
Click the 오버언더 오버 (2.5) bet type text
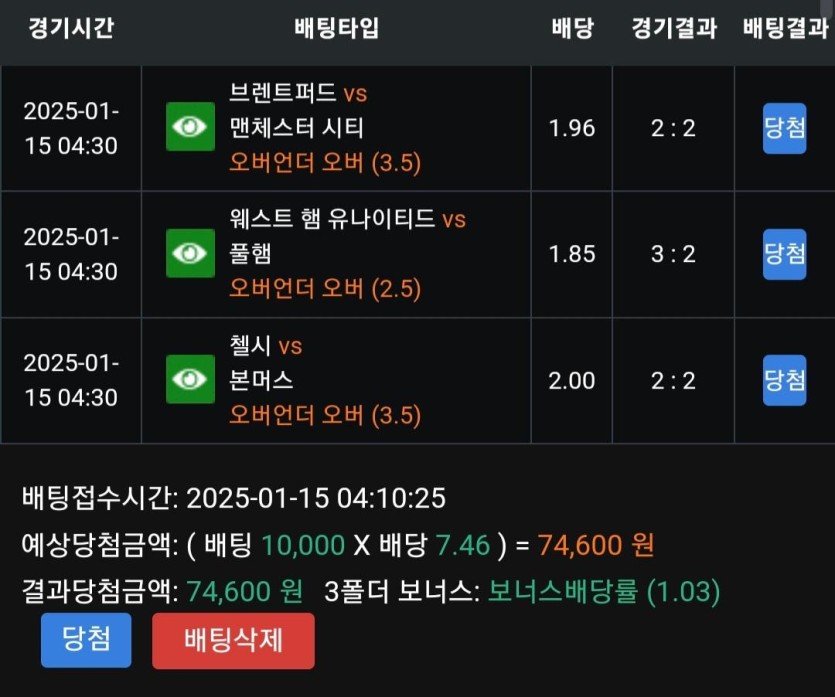(325, 288)
